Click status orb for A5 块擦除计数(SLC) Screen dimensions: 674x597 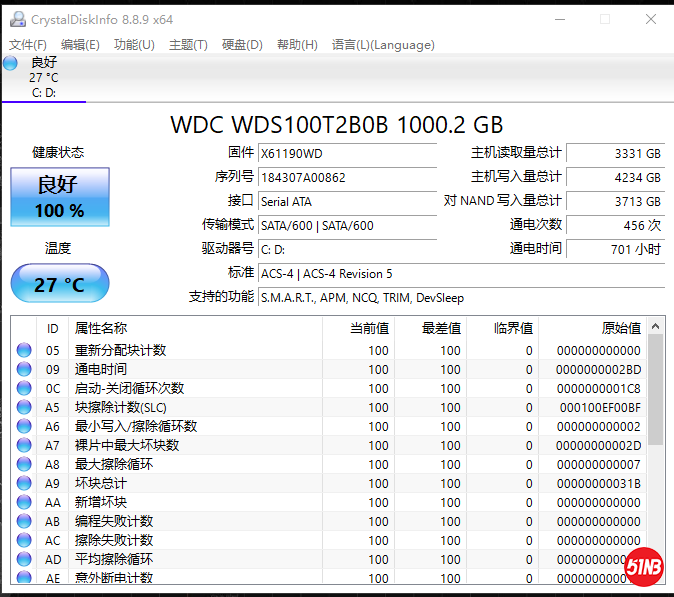tap(24, 408)
